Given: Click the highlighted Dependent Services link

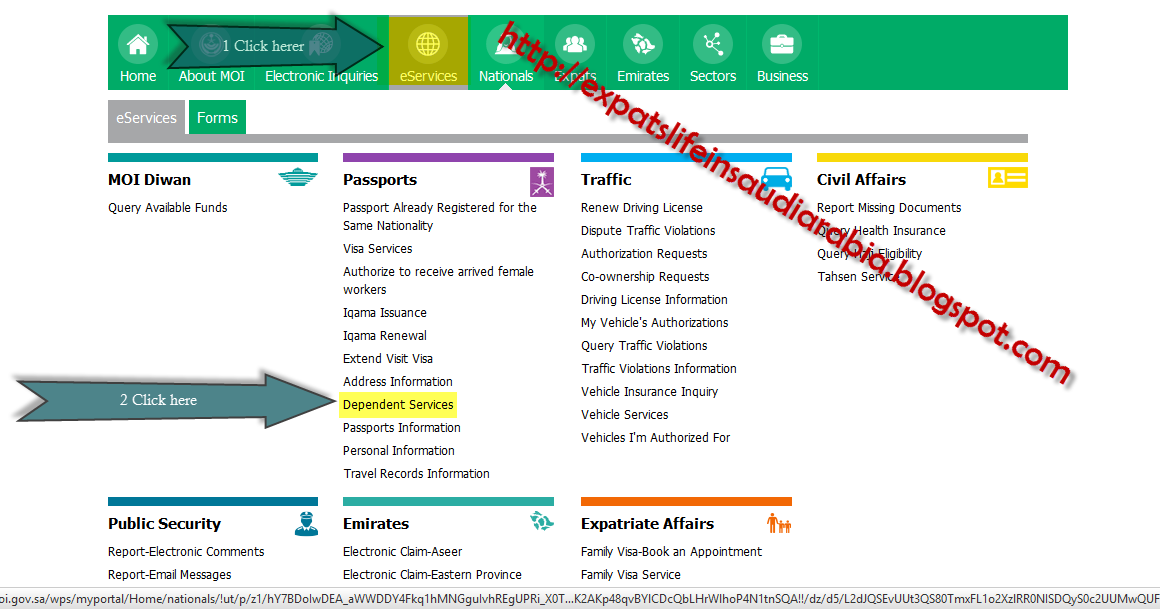Looking at the screenshot, I should pyautogui.click(x=398, y=405).
